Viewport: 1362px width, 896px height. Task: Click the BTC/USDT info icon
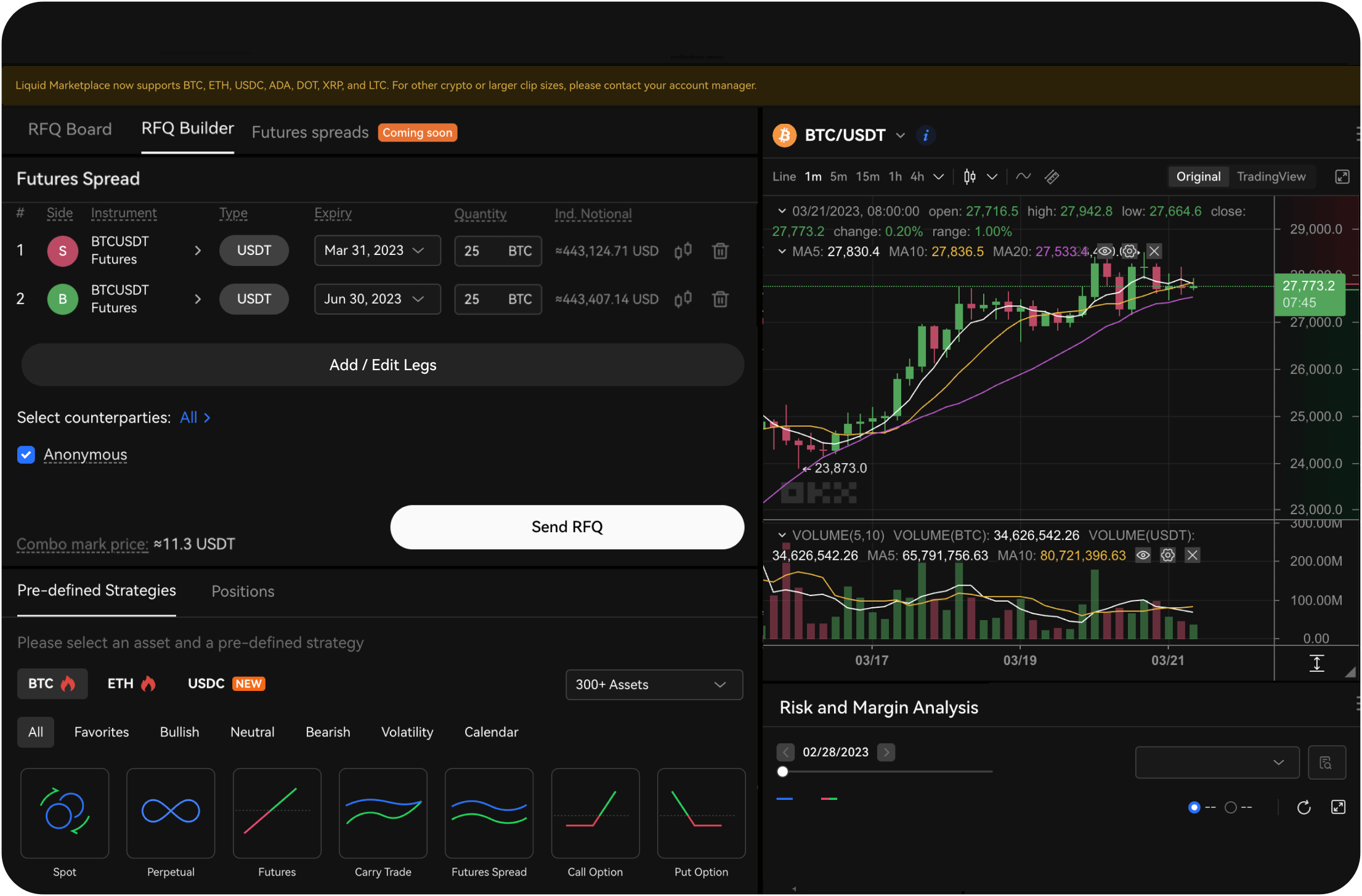tap(925, 135)
